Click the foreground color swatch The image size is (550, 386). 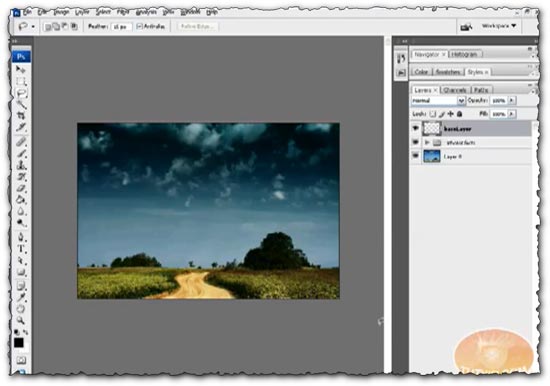[x=19, y=342]
